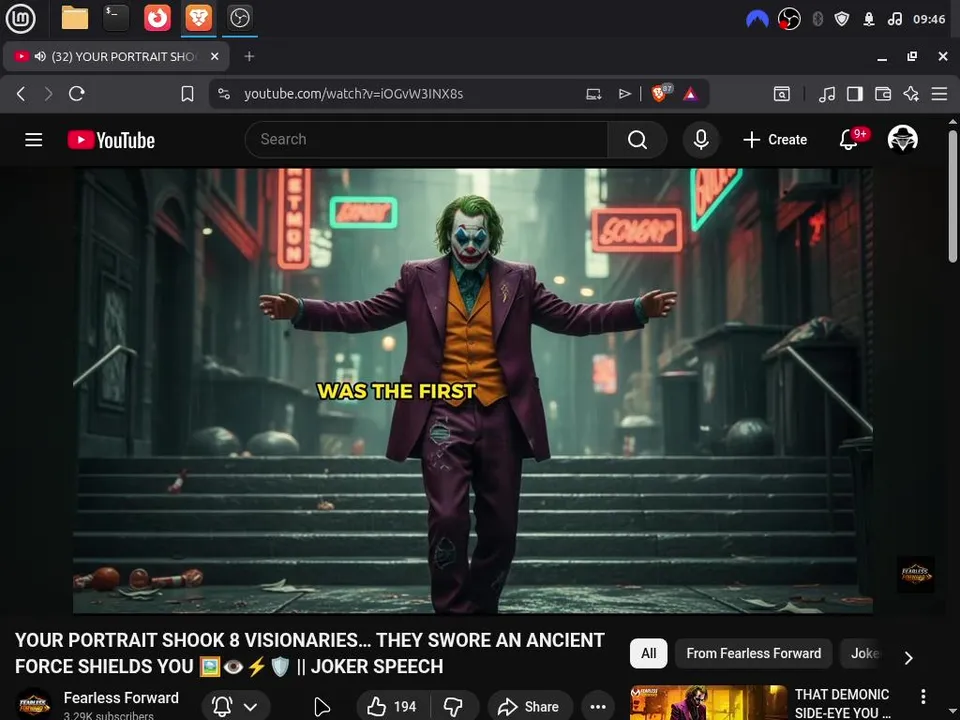The height and width of the screenshot is (720, 960).
Task: Start voice search with the microphone
Action: pos(701,140)
